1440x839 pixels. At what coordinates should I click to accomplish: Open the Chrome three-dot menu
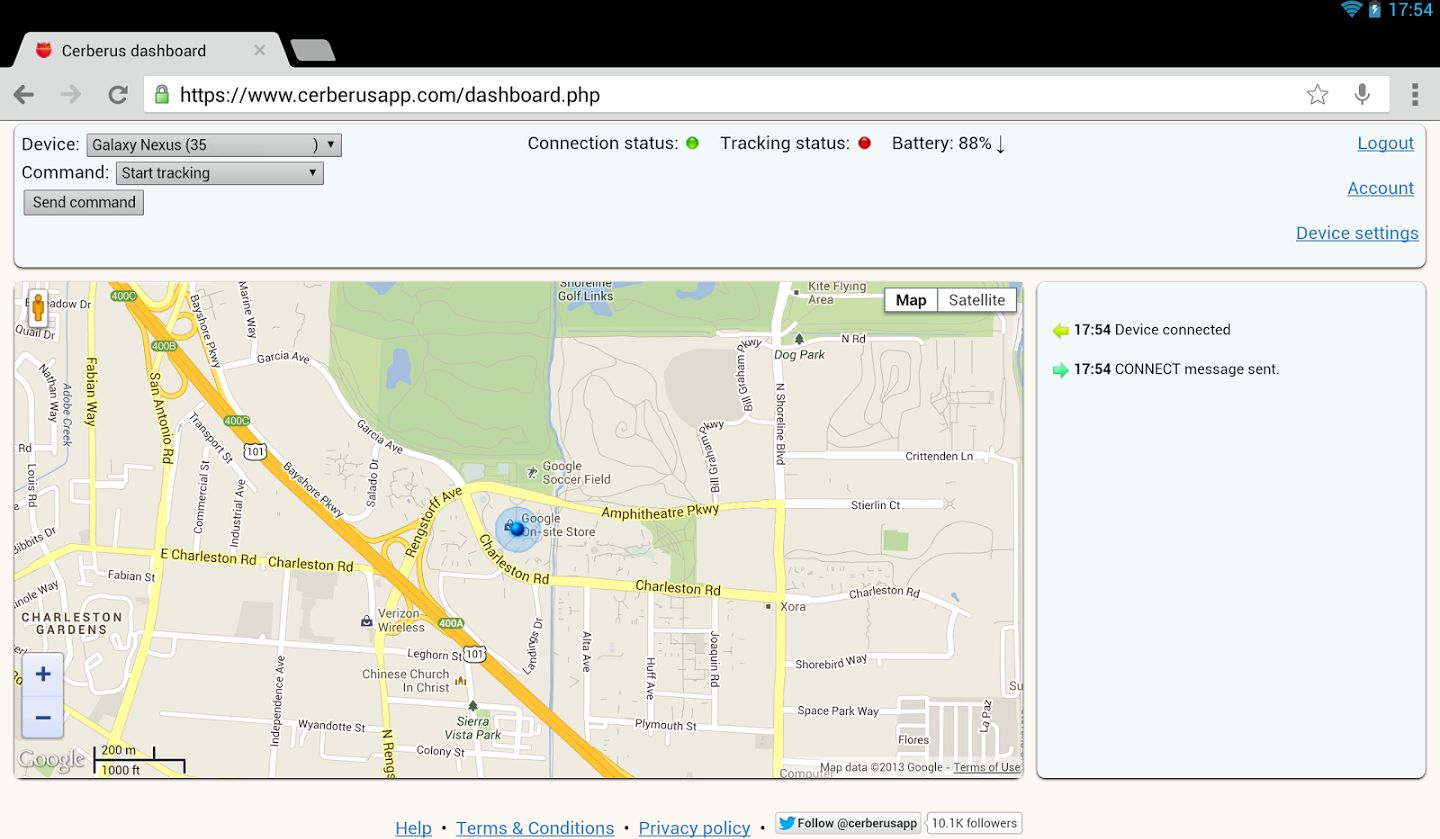tap(1415, 95)
